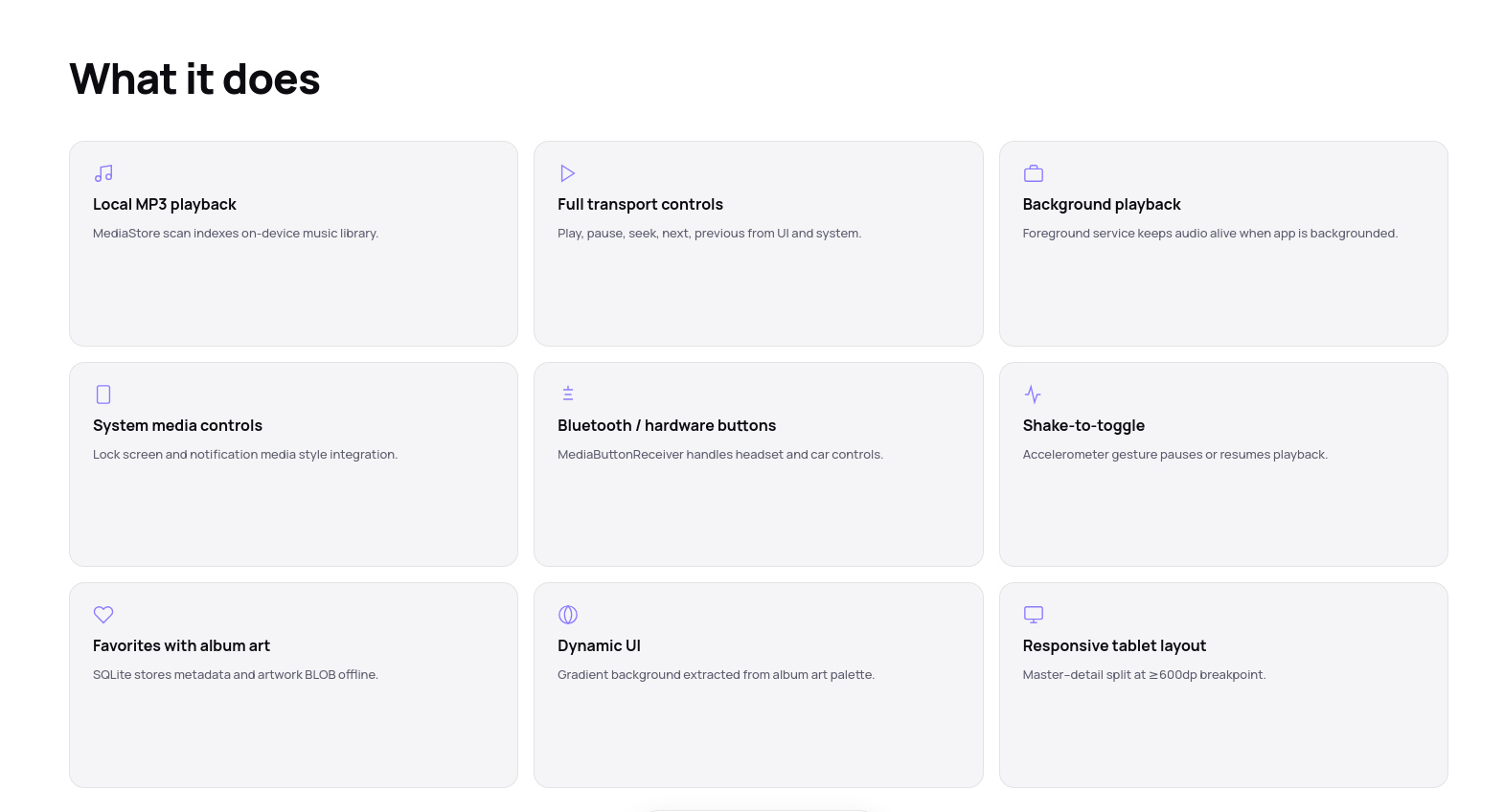Screen dimensions: 1504x812
Task: Click the monitor icon for Responsive tablet layout
Action: tap(1033, 615)
